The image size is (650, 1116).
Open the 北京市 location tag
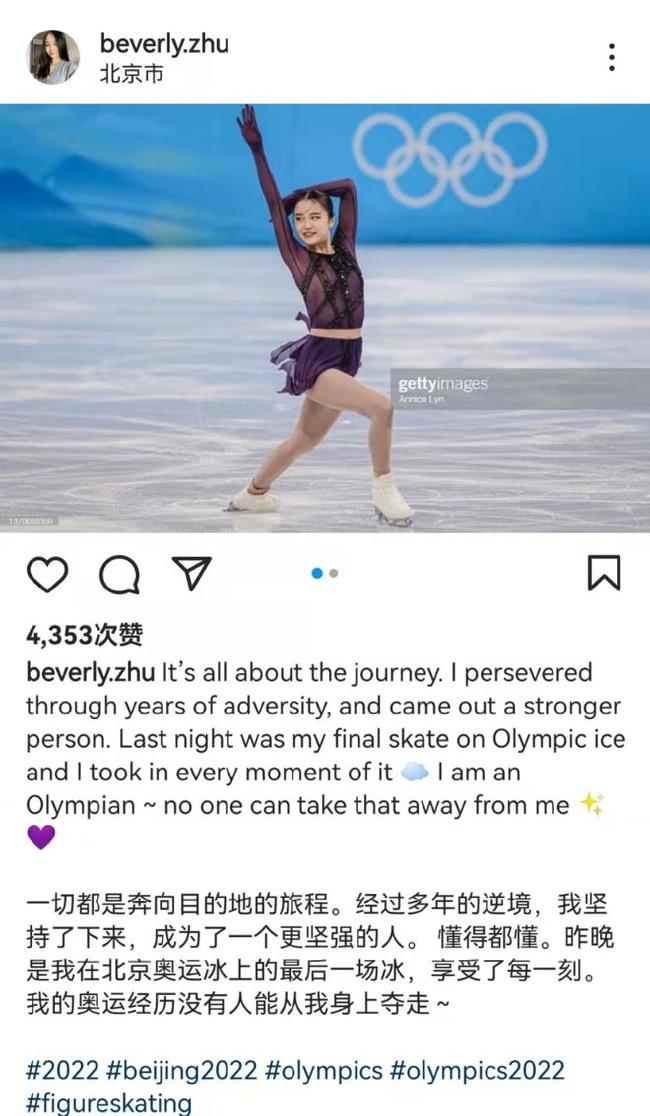[132, 74]
